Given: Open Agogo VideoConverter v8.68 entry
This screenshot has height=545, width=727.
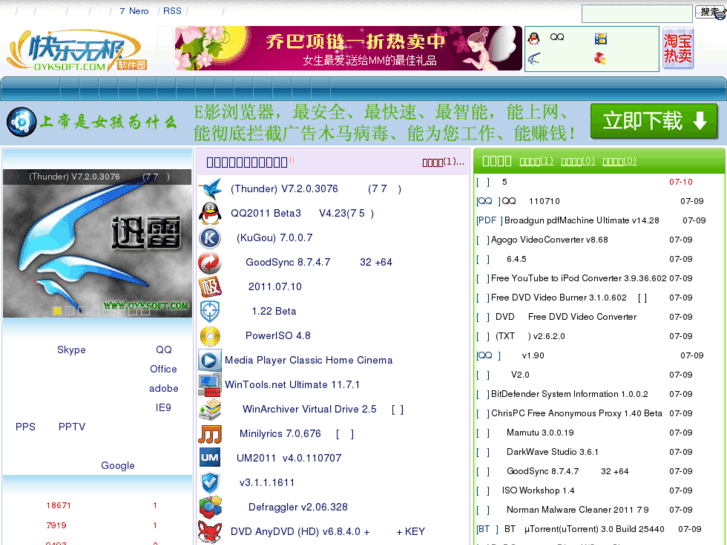Looking at the screenshot, I should [x=549, y=240].
